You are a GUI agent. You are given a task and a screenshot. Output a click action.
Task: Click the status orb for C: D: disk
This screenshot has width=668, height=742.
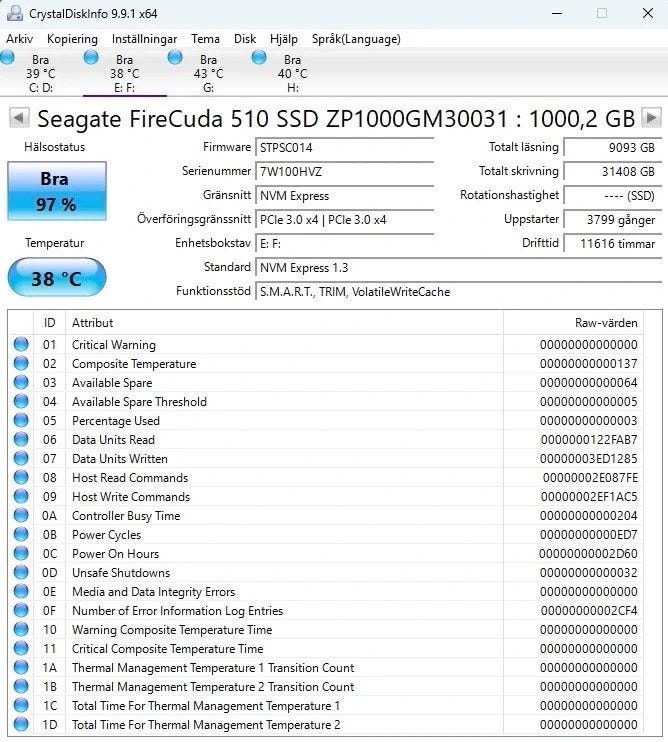pos(7,58)
